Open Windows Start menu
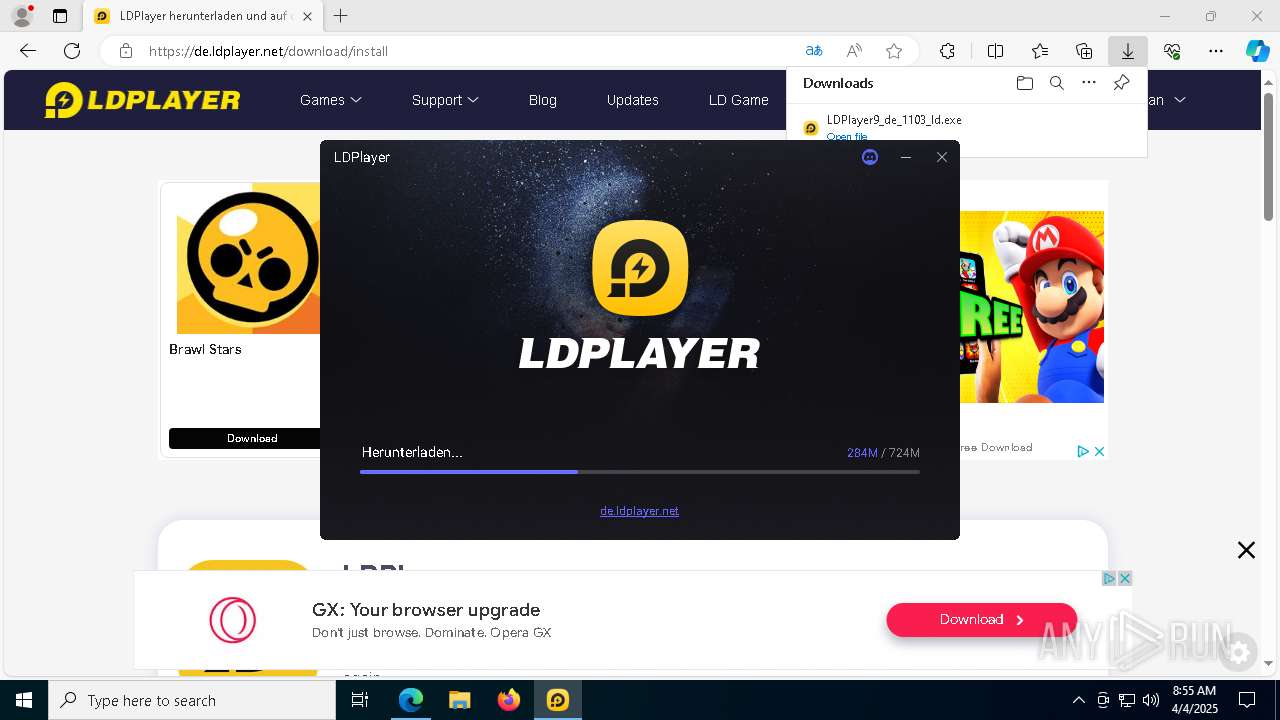The width and height of the screenshot is (1280, 720). [24, 700]
